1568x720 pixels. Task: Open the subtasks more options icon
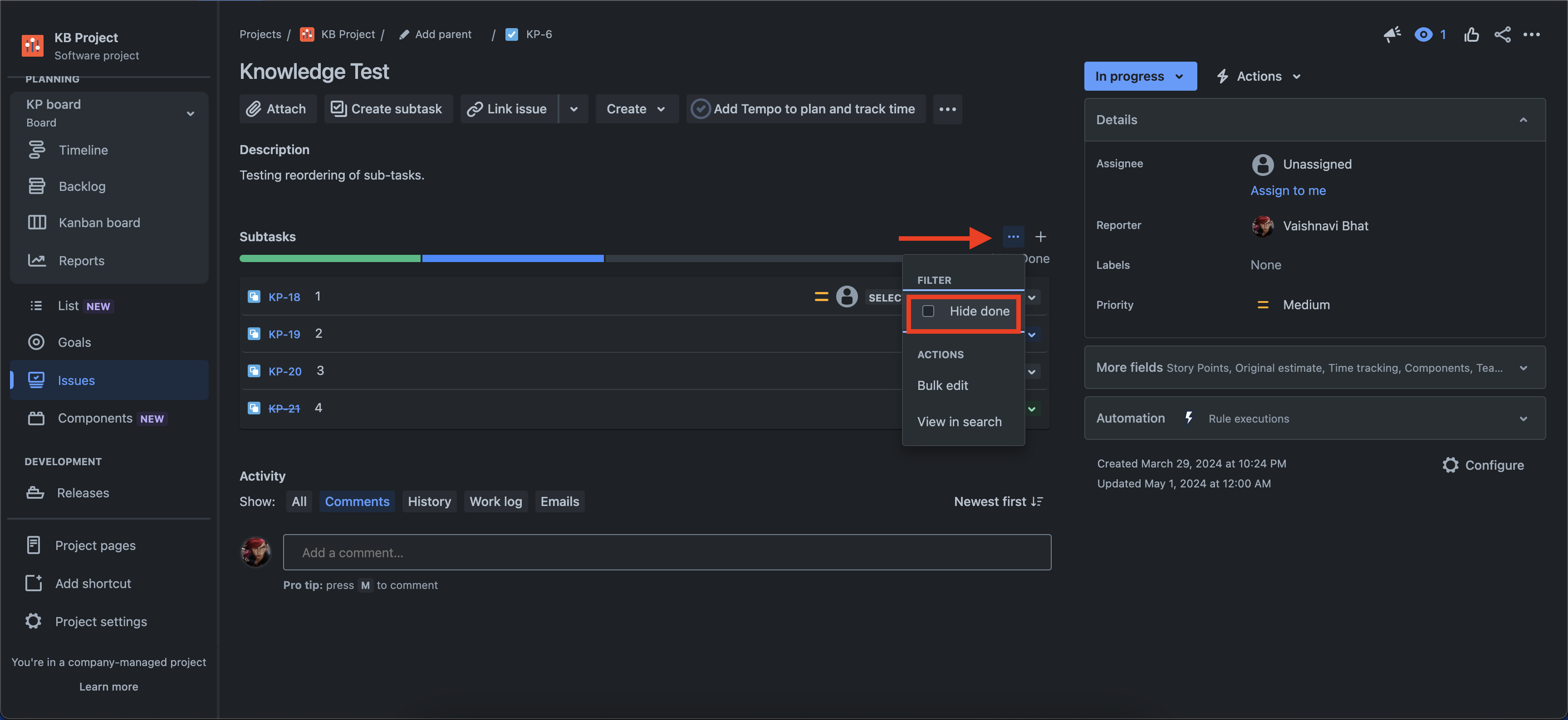pos(1013,237)
